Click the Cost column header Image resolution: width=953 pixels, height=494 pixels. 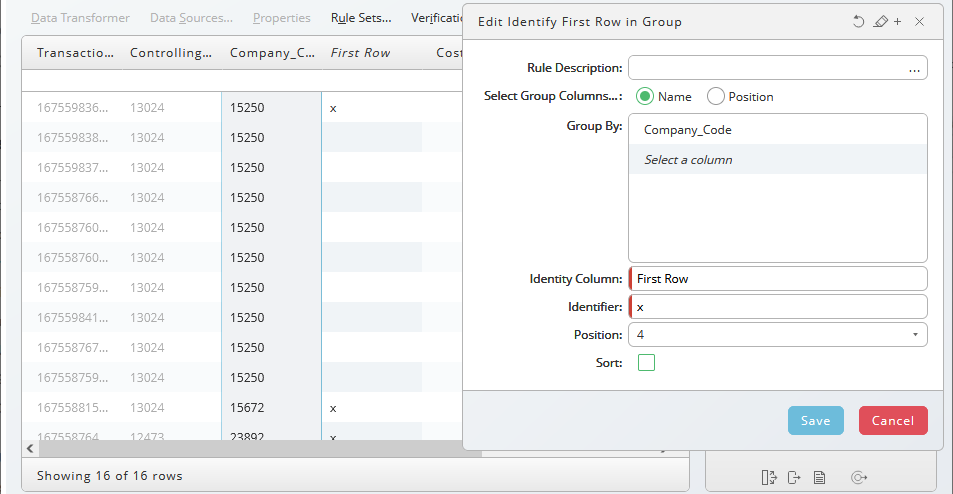click(x=449, y=53)
